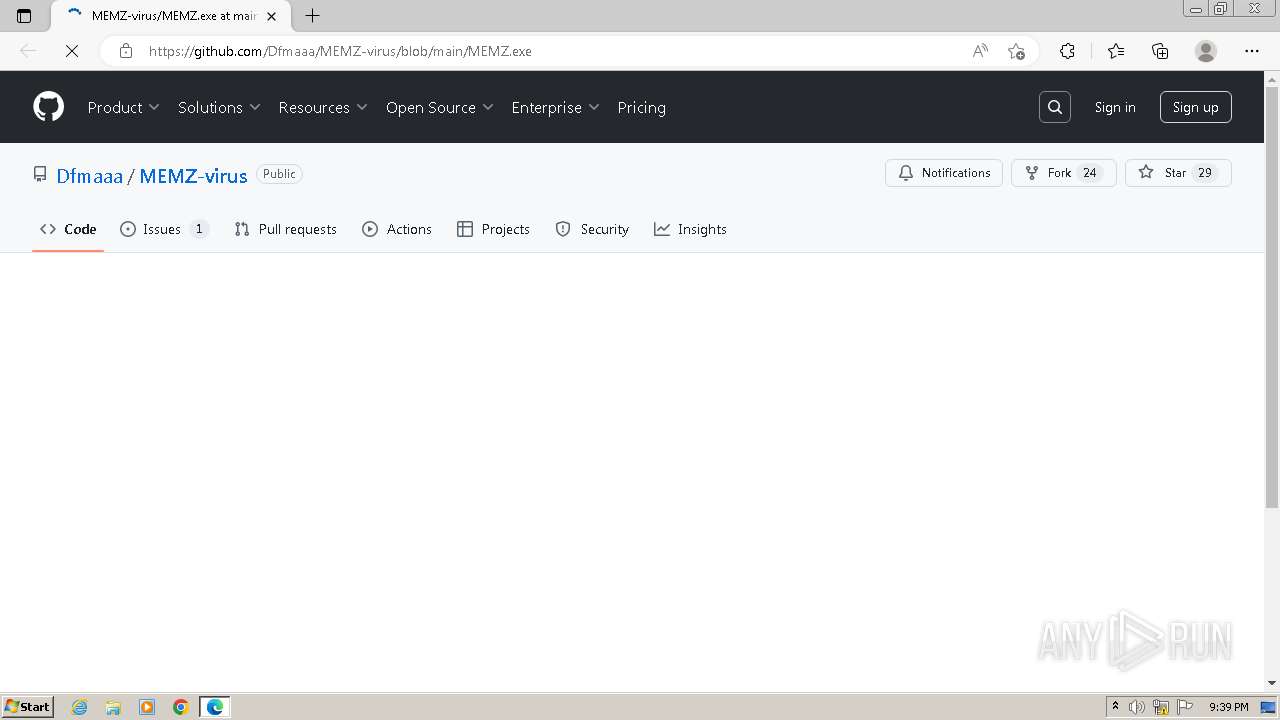
Task: Open a new browser tab
Action: [x=312, y=16]
